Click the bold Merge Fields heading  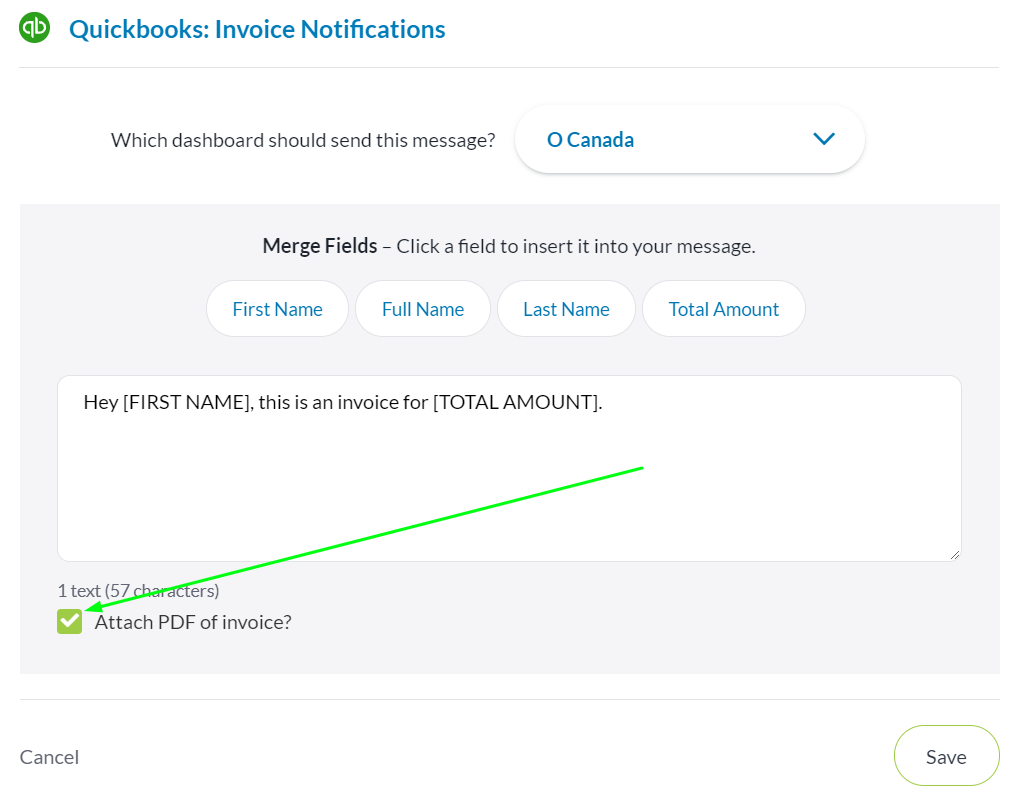[x=320, y=246]
